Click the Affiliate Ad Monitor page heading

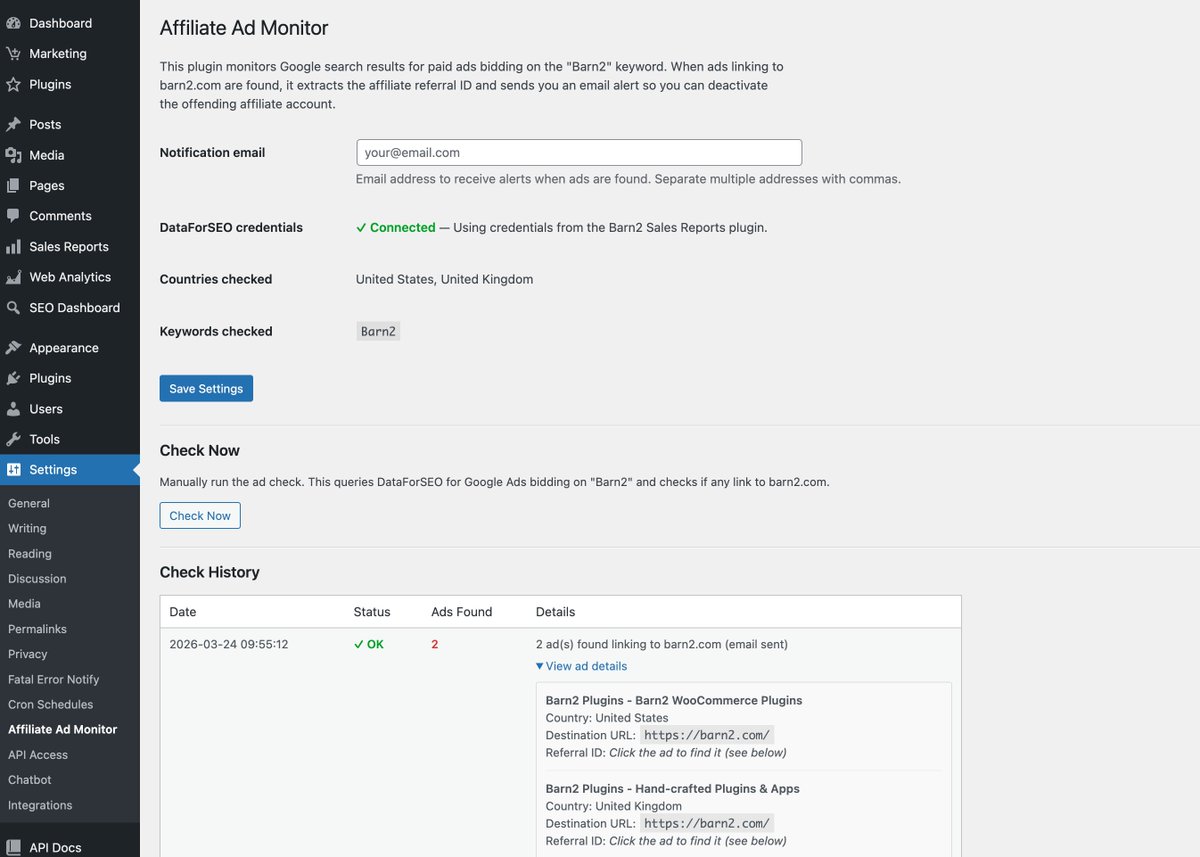[x=244, y=28]
